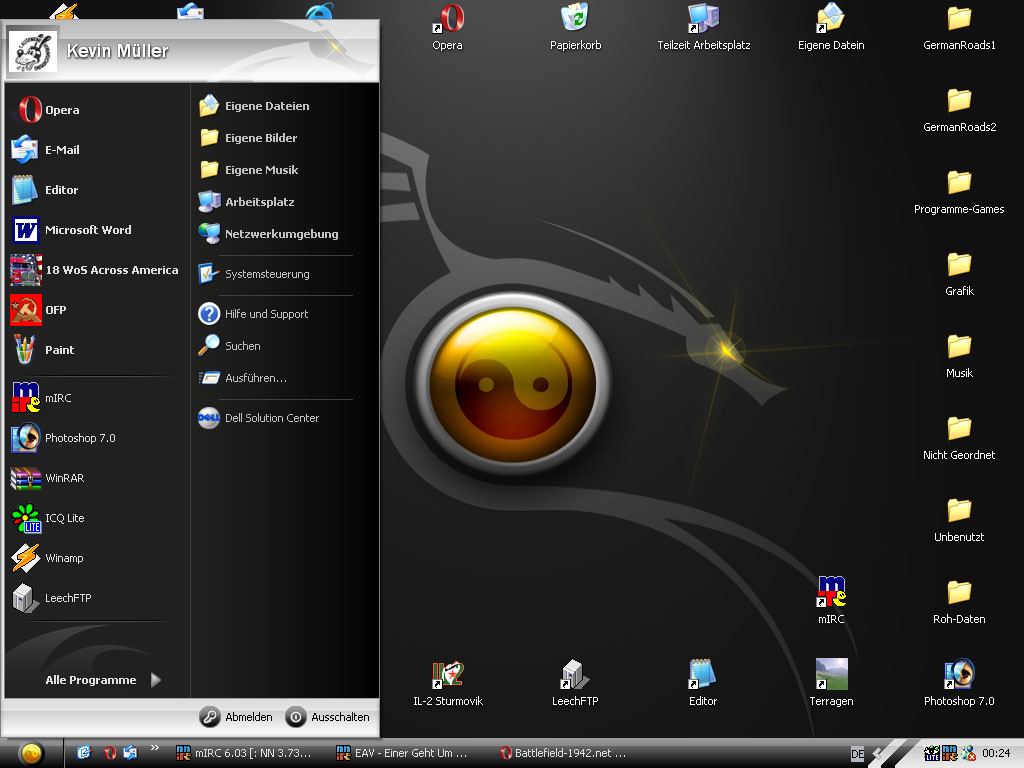Open Eigene Musik folder
Screen dimensions: 1024x768
click(249, 170)
